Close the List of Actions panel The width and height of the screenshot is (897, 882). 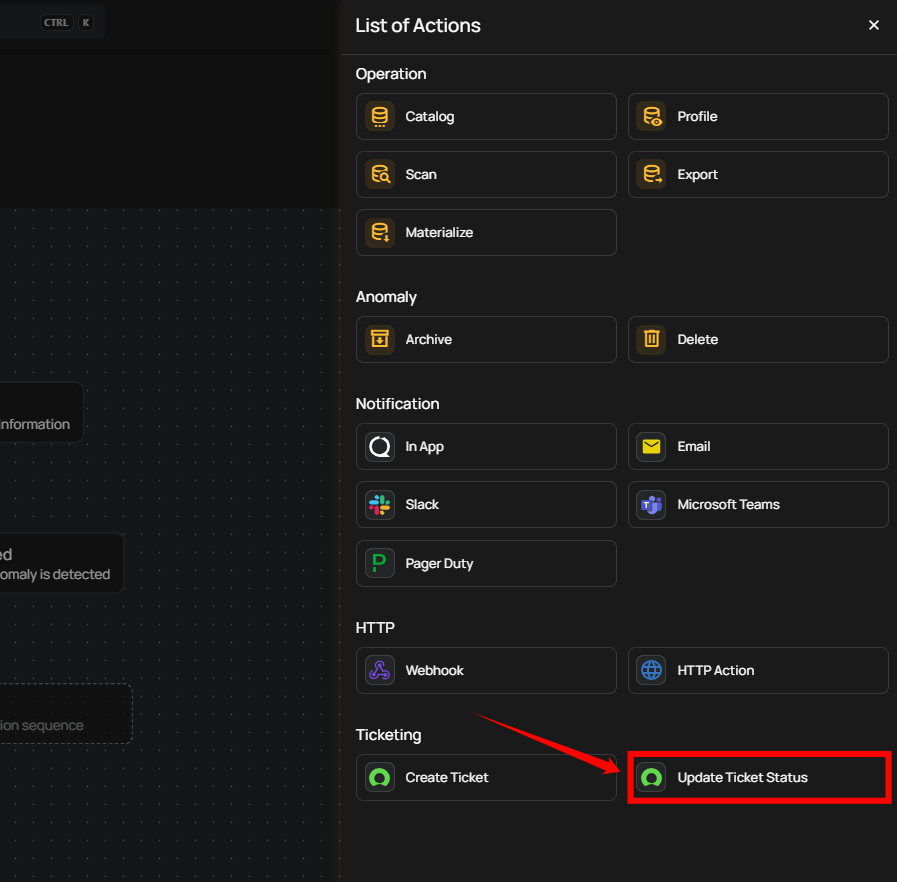click(x=874, y=26)
